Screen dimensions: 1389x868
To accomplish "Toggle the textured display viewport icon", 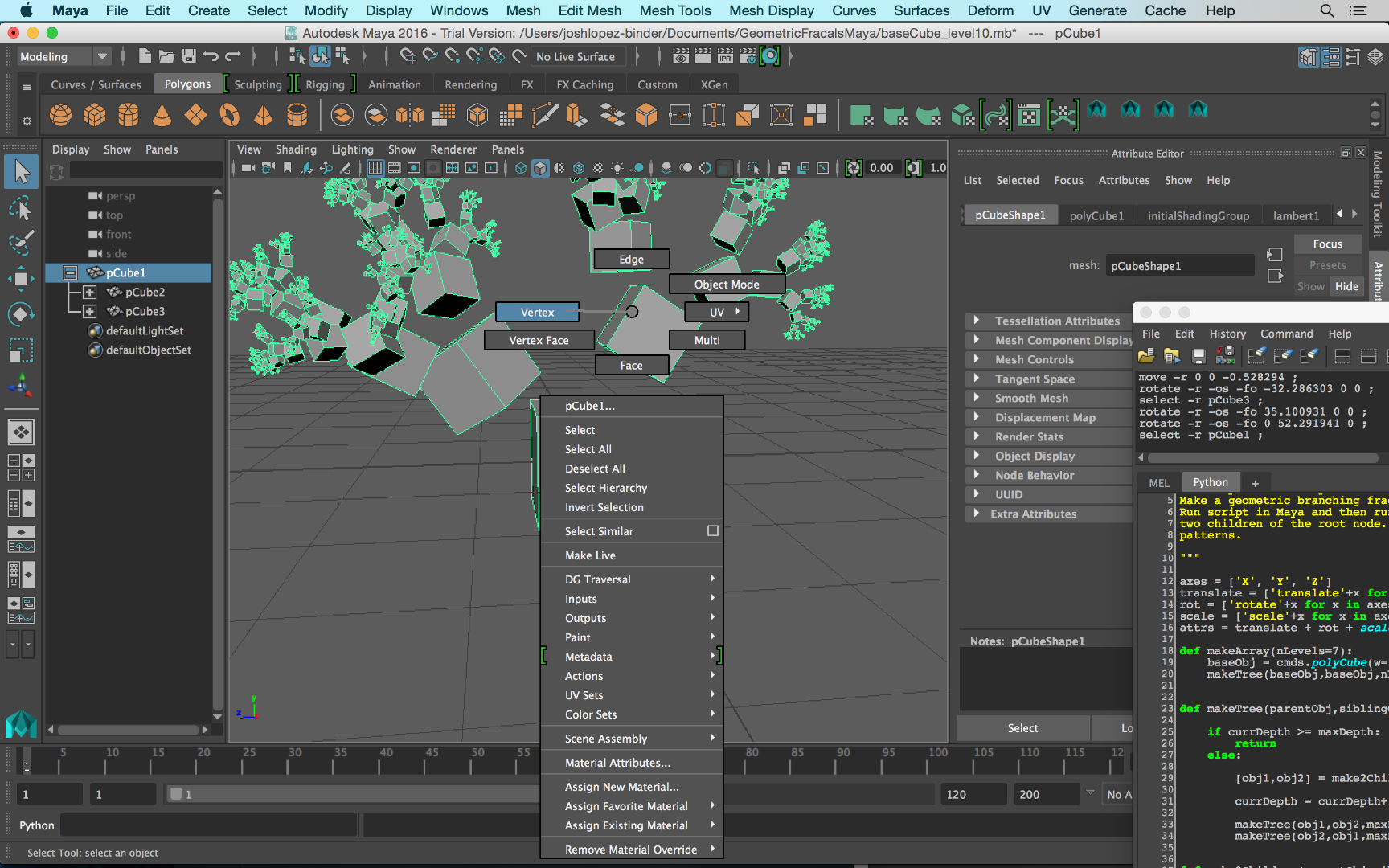I will tap(598, 168).
